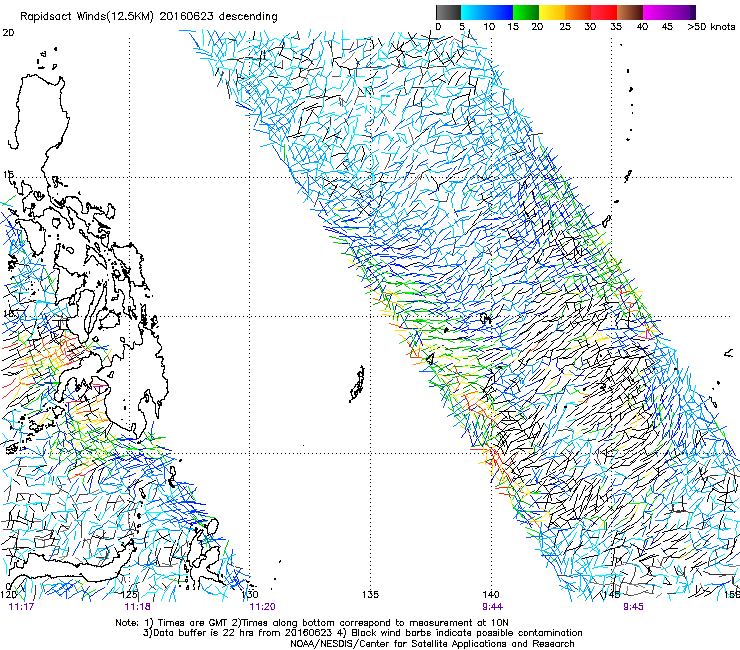The image size is (740, 650).
Task: Click the title text 'Rapidscat Winds(12.5KM)'
Action: pos(86,17)
